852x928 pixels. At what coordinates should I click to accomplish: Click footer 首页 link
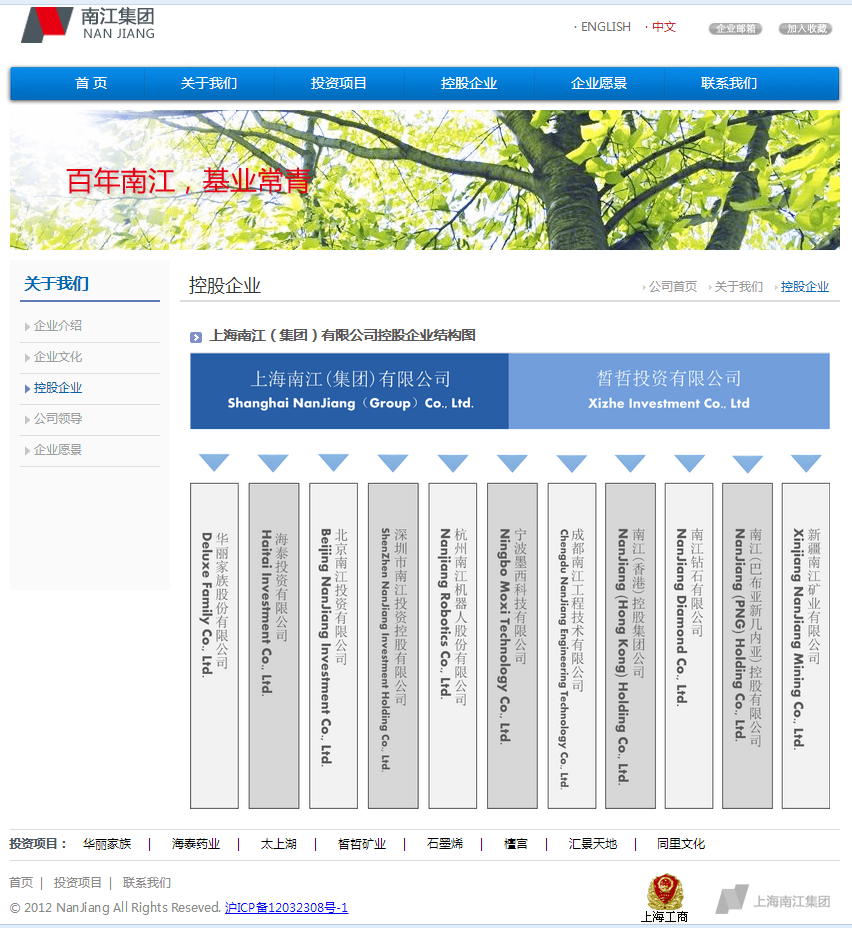[x=21, y=882]
